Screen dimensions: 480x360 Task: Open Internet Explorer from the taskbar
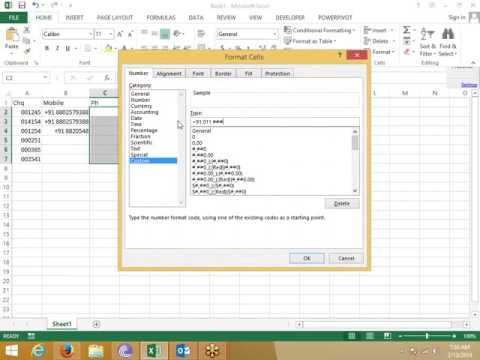click(39, 351)
